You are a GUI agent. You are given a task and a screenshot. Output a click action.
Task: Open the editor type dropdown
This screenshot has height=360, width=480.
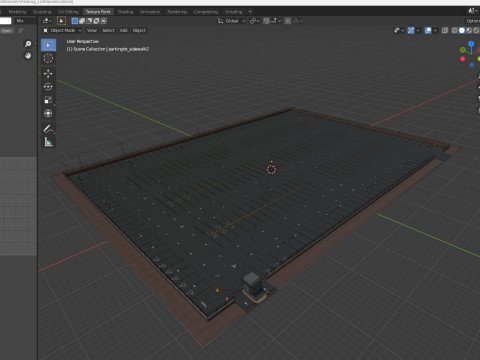point(47,21)
